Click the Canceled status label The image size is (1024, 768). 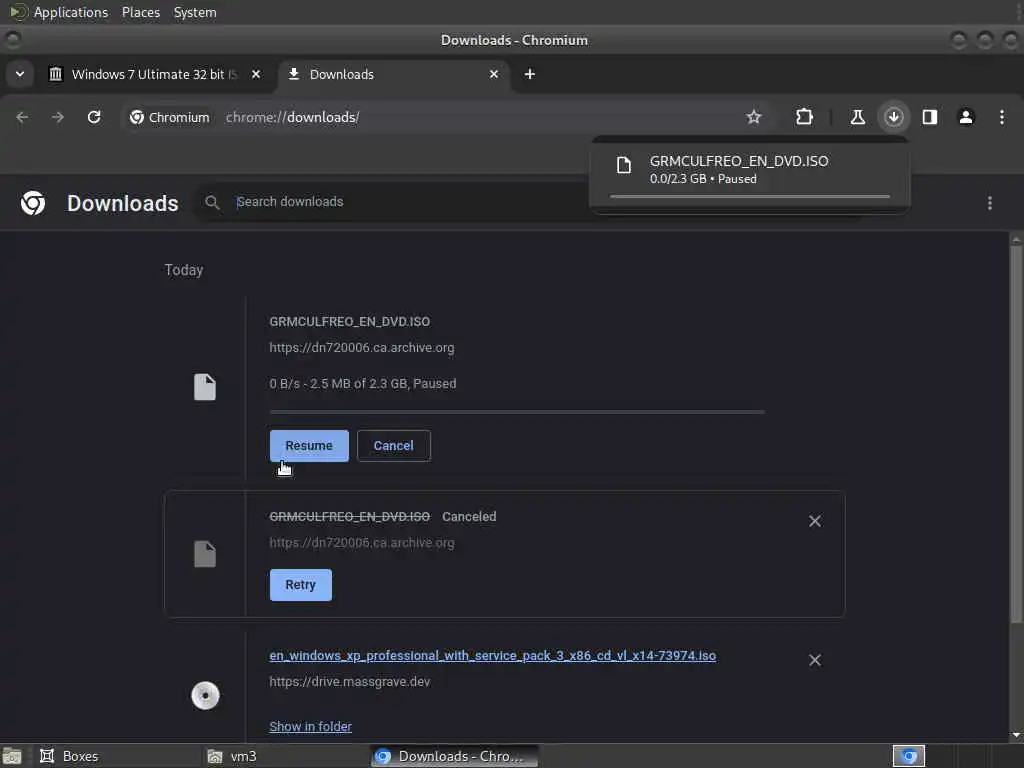pyautogui.click(x=469, y=516)
